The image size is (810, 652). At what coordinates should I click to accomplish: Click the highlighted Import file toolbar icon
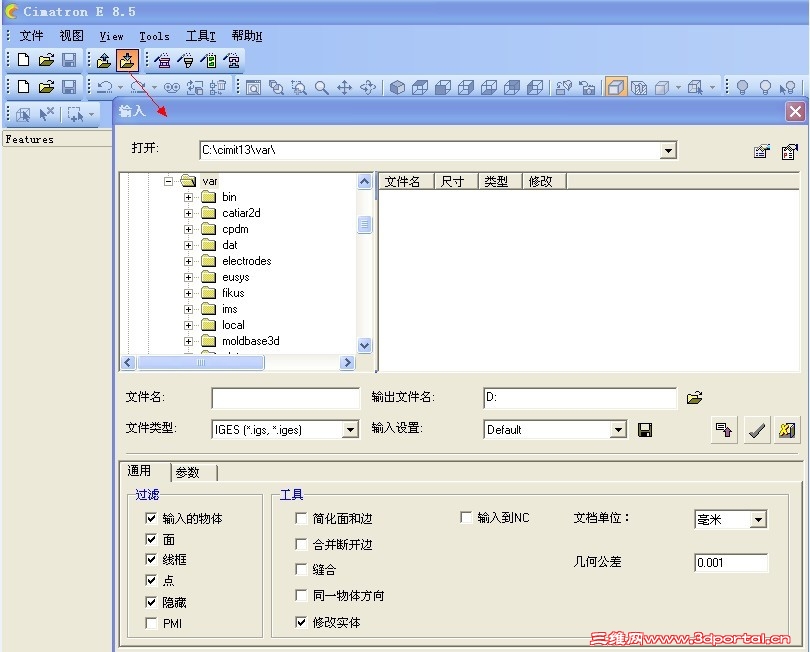tap(127, 60)
